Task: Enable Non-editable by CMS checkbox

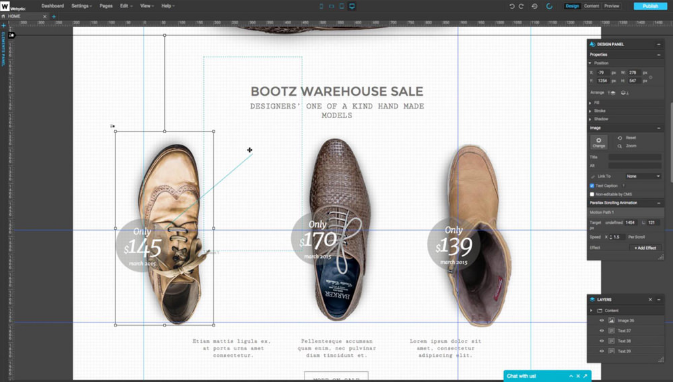Action: click(592, 194)
